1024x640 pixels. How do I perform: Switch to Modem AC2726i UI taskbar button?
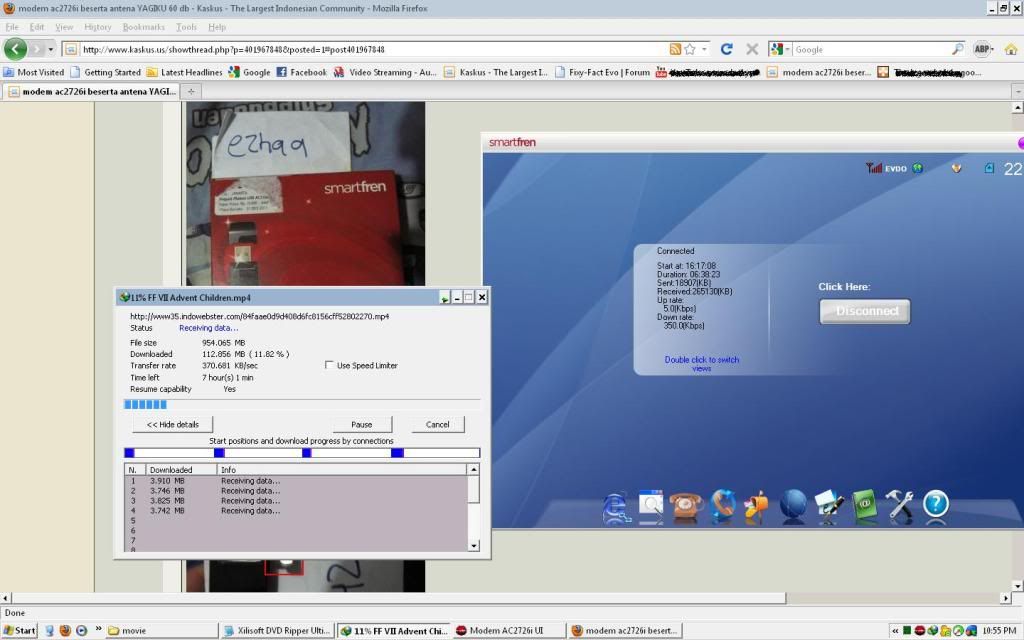click(507, 630)
